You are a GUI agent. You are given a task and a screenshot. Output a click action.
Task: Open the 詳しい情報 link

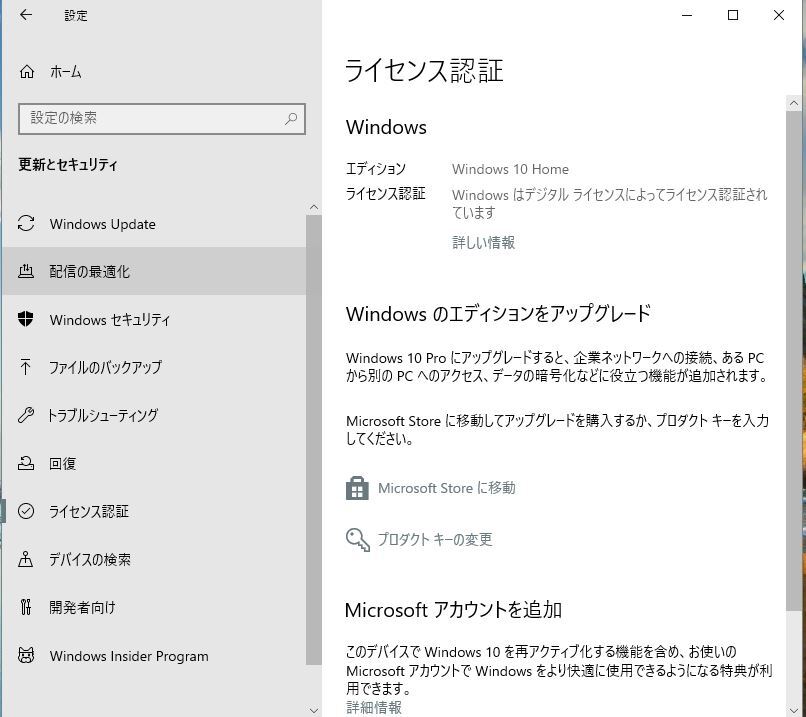click(x=483, y=242)
